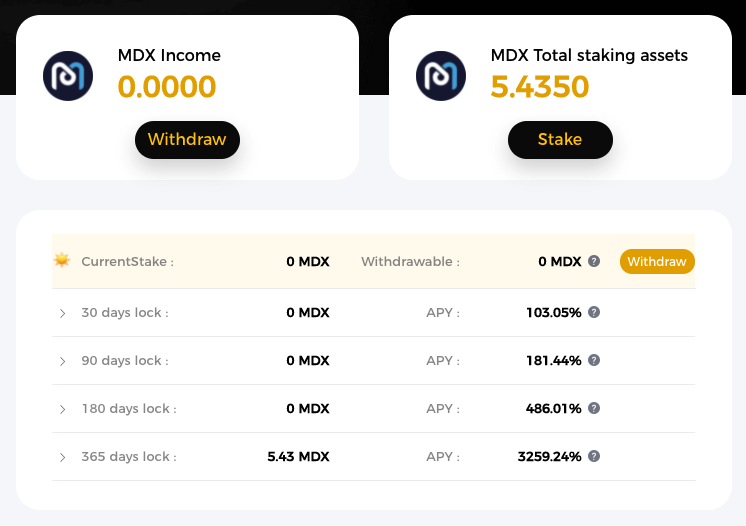
Task: Click 0 MDX amount in 90 days lock row
Action: 308,361
